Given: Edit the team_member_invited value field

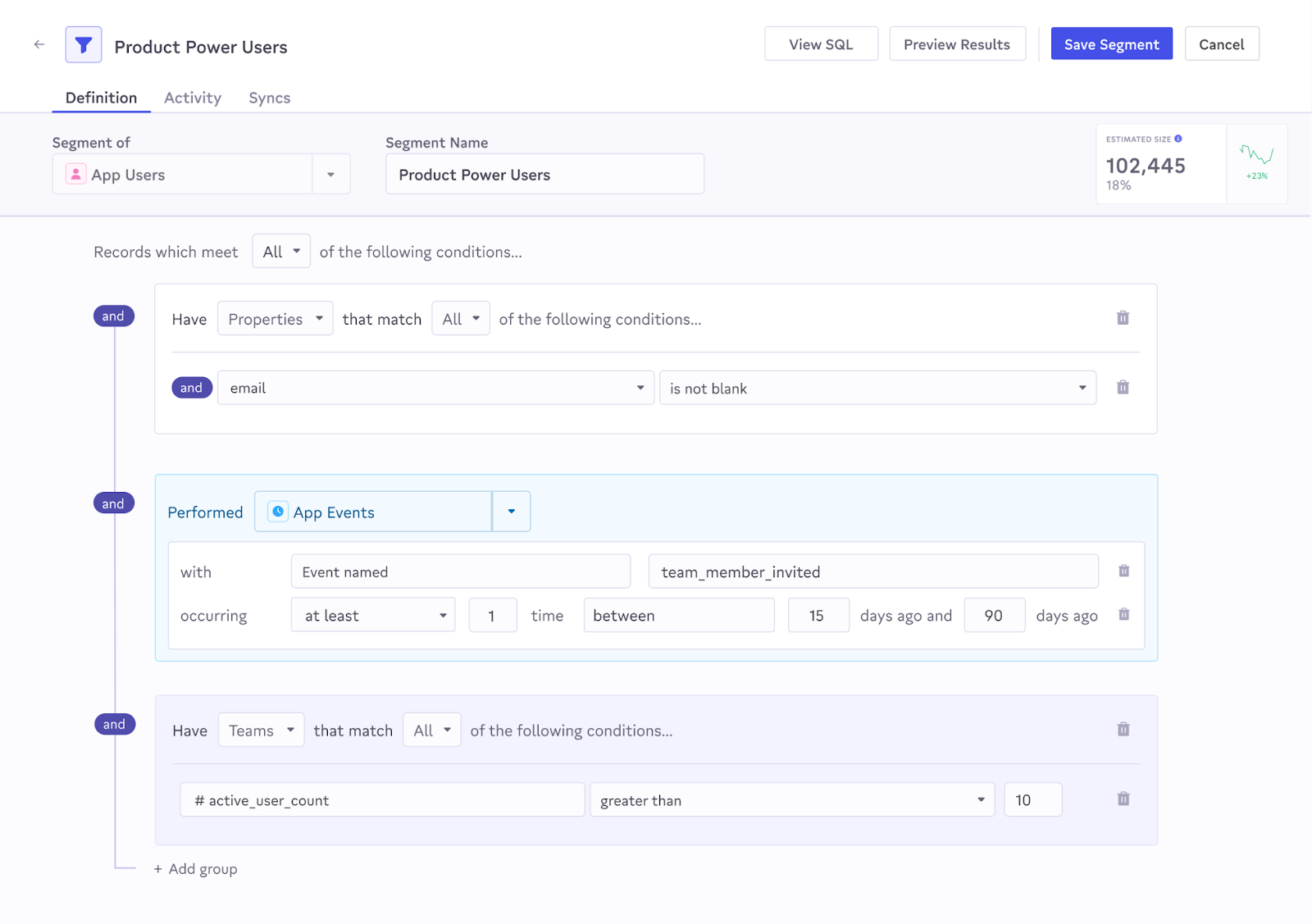Looking at the screenshot, I should [x=873, y=571].
